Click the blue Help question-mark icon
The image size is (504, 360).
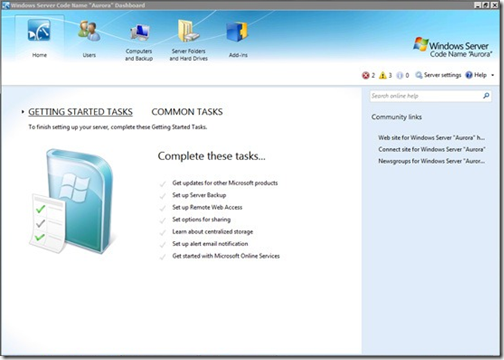[469, 75]
